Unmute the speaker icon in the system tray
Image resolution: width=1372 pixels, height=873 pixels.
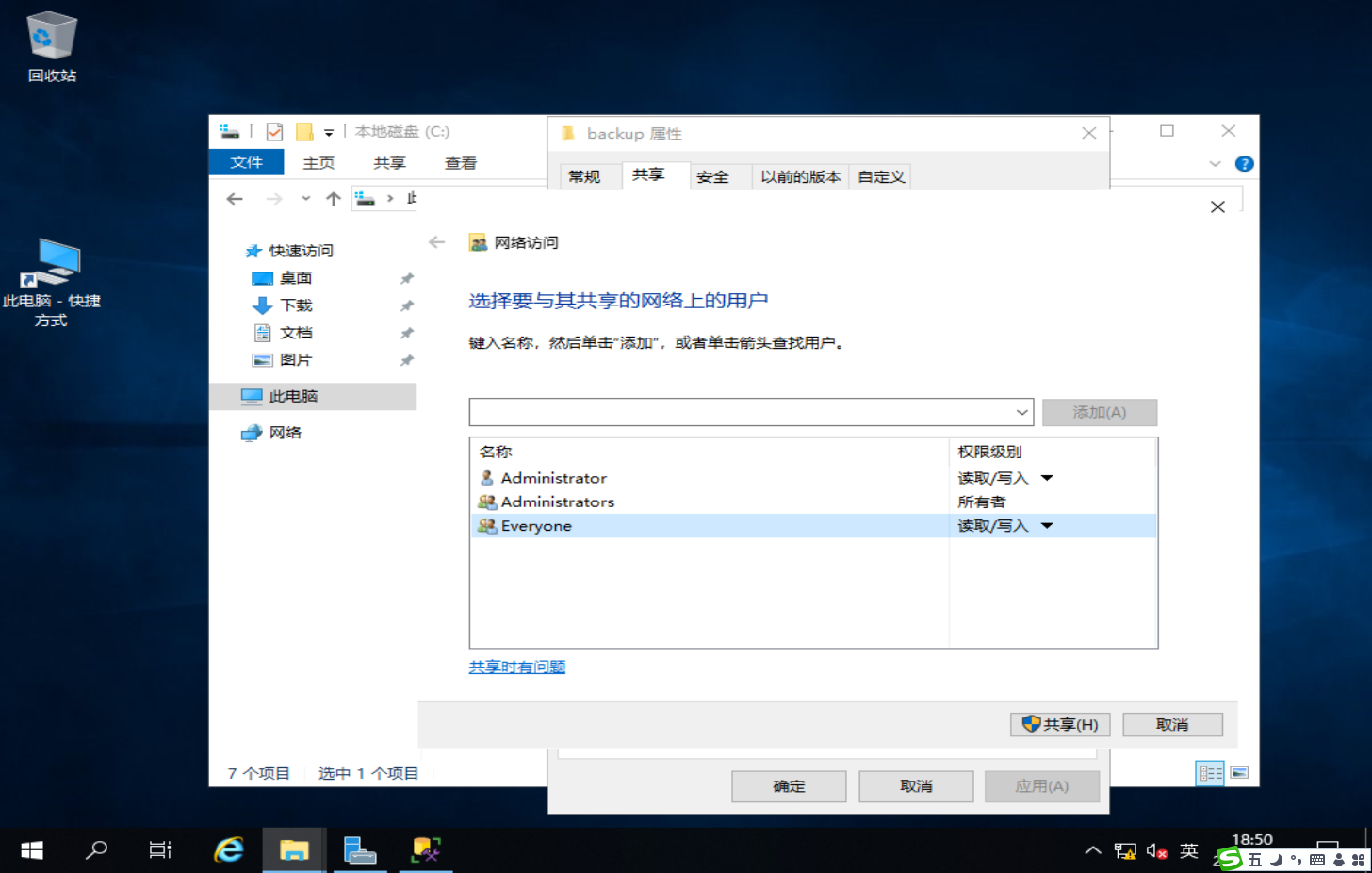1156,849
